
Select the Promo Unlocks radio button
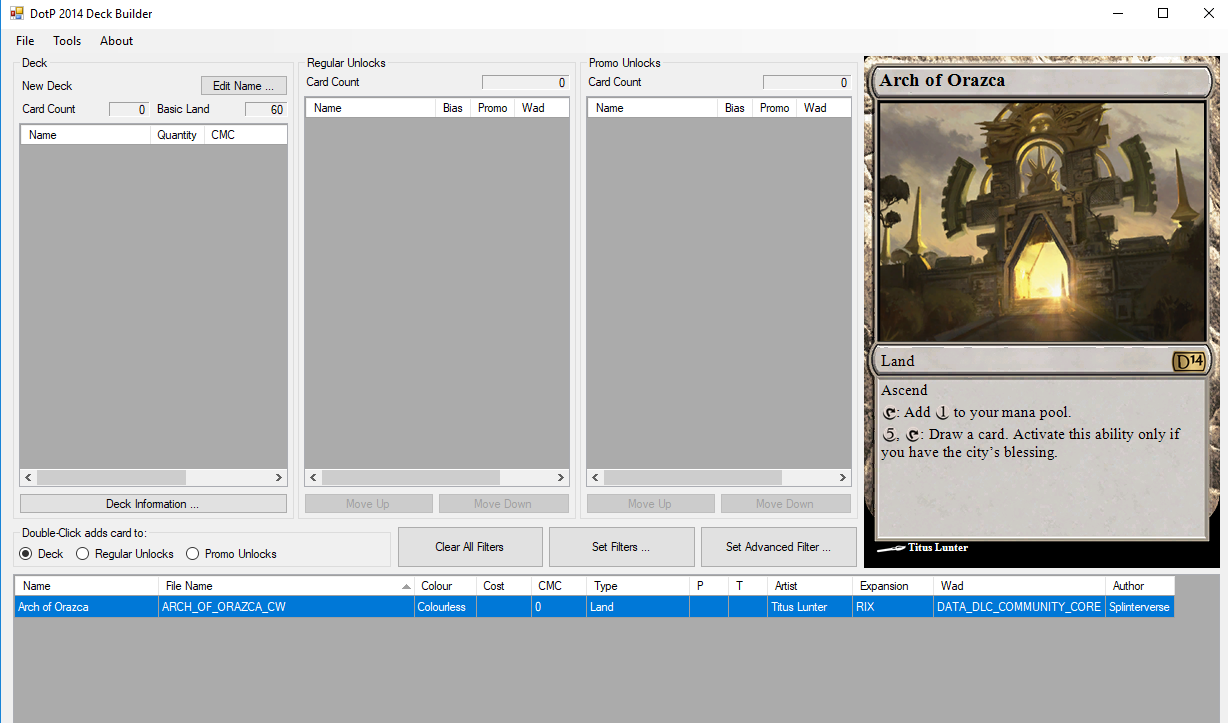[x=231, y=554]
